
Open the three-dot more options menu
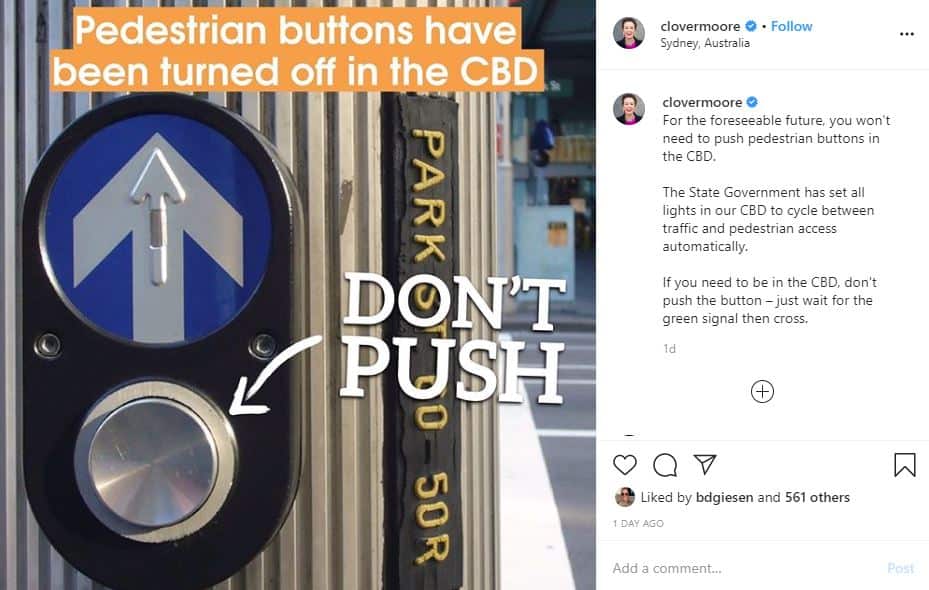(x=906, y=34)
